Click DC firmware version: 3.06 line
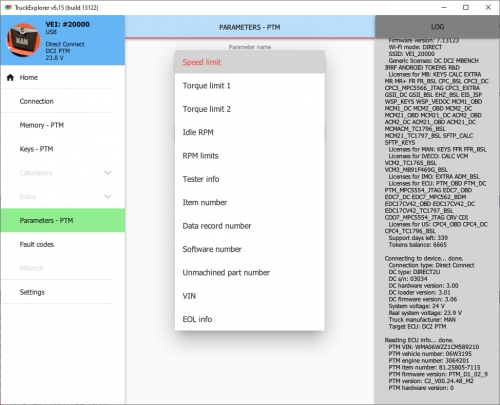Screen dimensions: 500x405 click(x=423, y=299)
